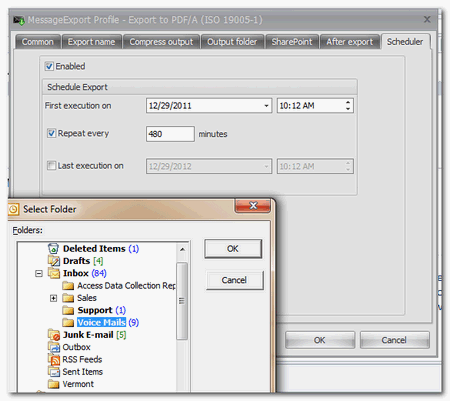The width and height of the screenshot is (450, 401).
Task: Select the Sent Items folder label
Action: [82, 372]
